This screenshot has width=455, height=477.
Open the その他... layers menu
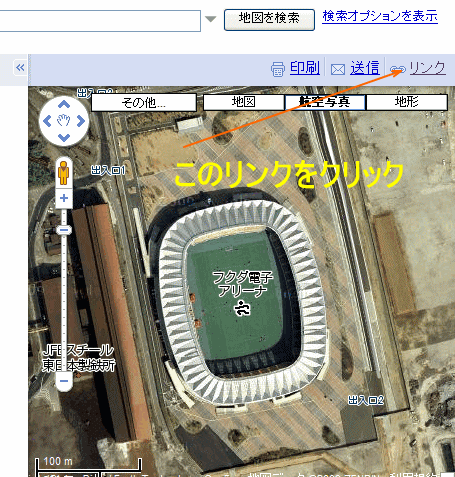pos(144,102)
